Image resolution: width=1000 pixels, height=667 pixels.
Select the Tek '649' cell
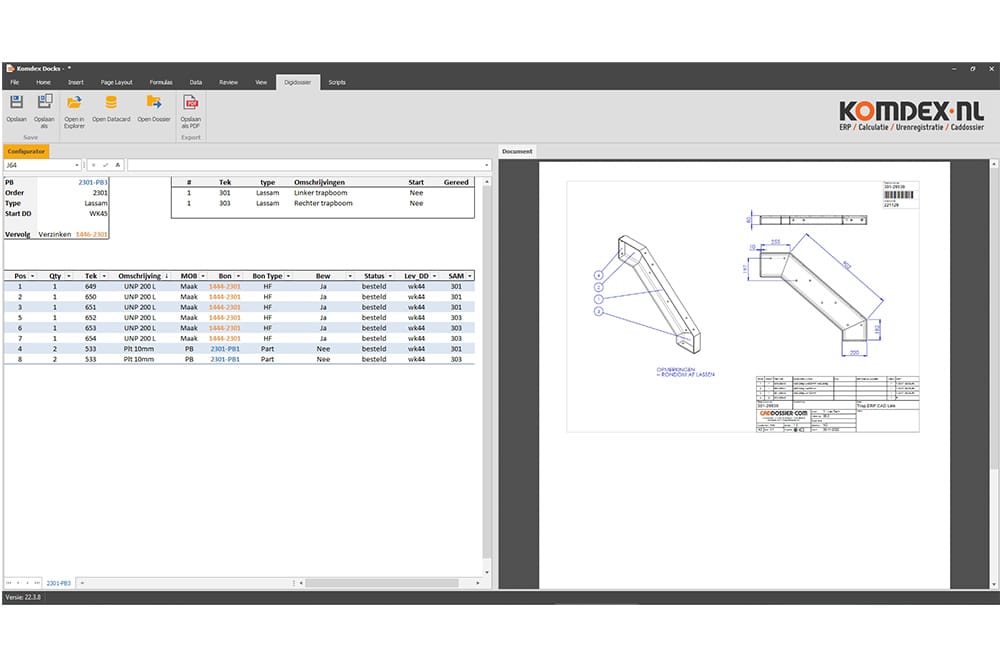(91, 286)
